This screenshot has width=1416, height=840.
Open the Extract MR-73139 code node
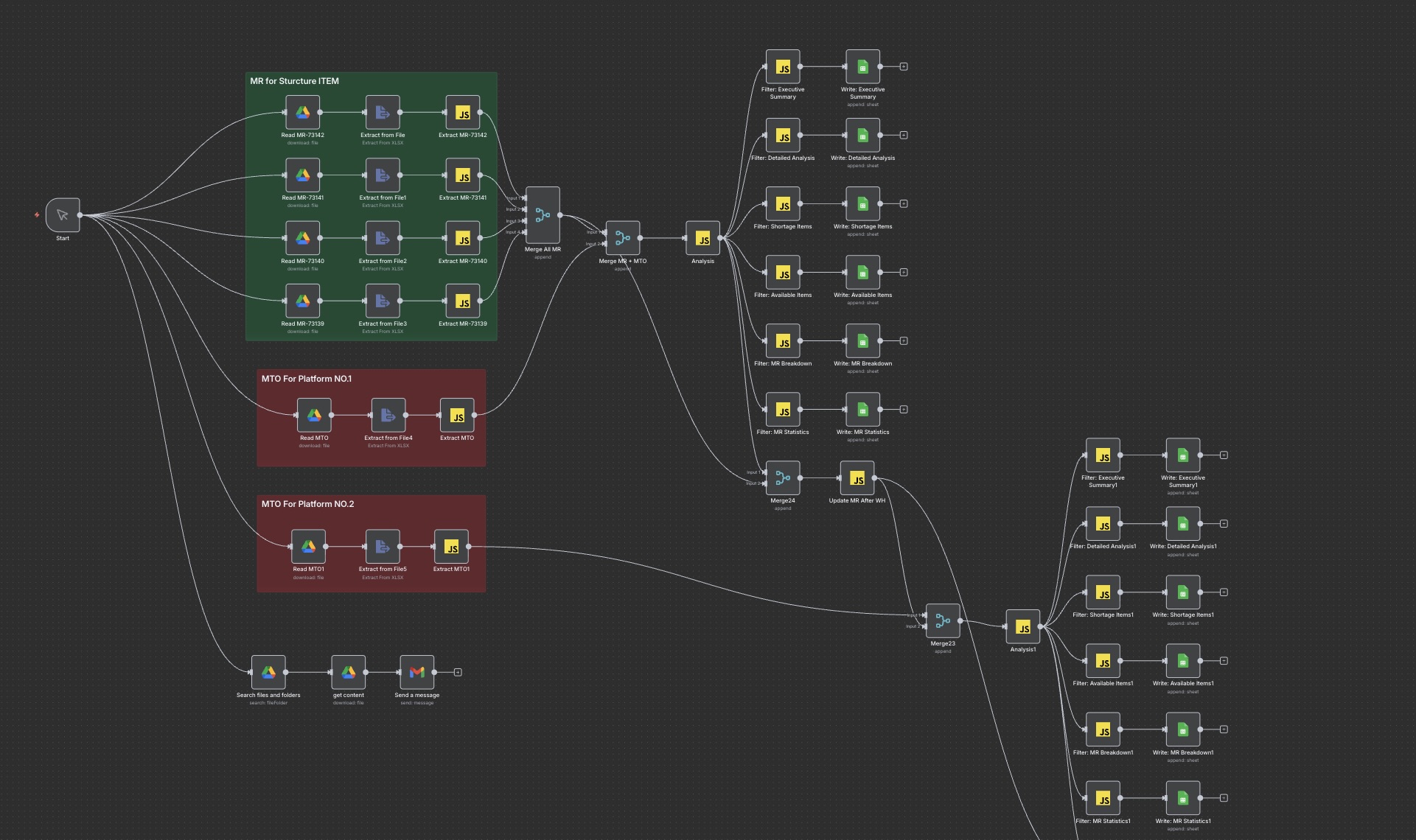(x=463, y=301)
